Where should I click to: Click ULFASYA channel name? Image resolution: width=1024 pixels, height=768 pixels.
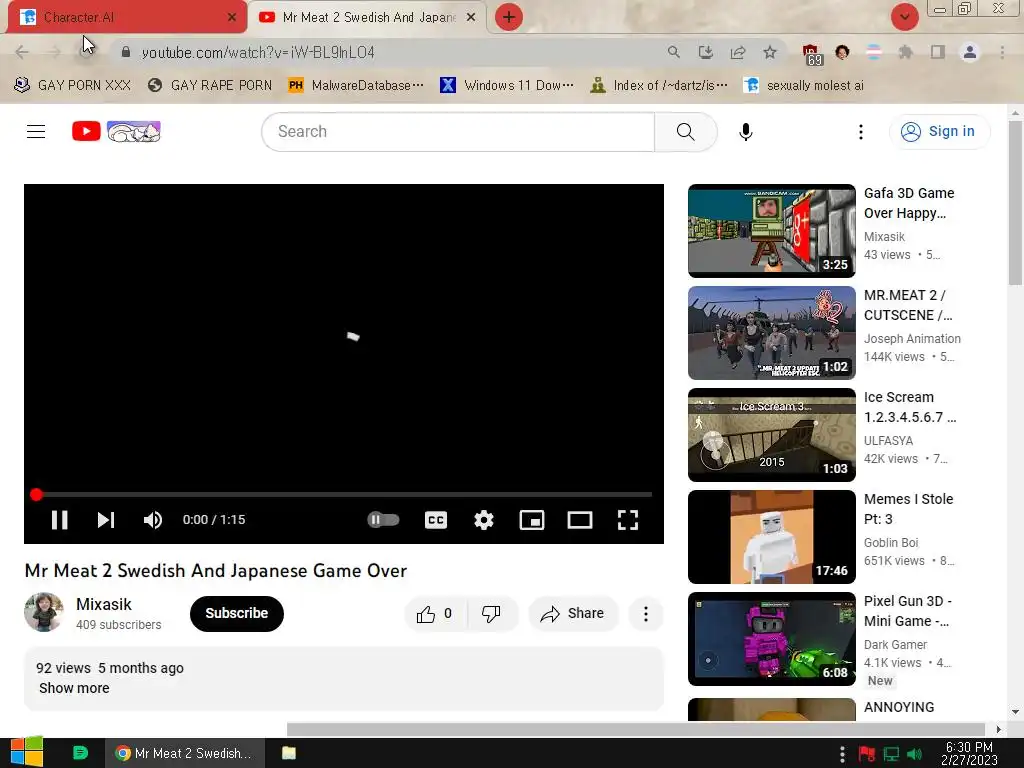coord(888,440)
